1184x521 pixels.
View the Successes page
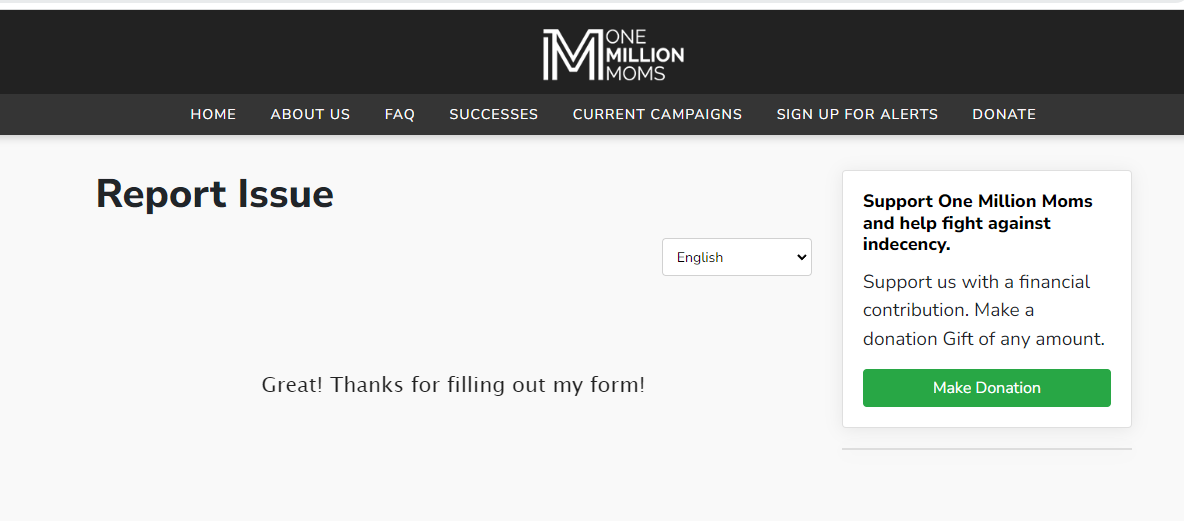pyautogui.click(x=493, y=114)
